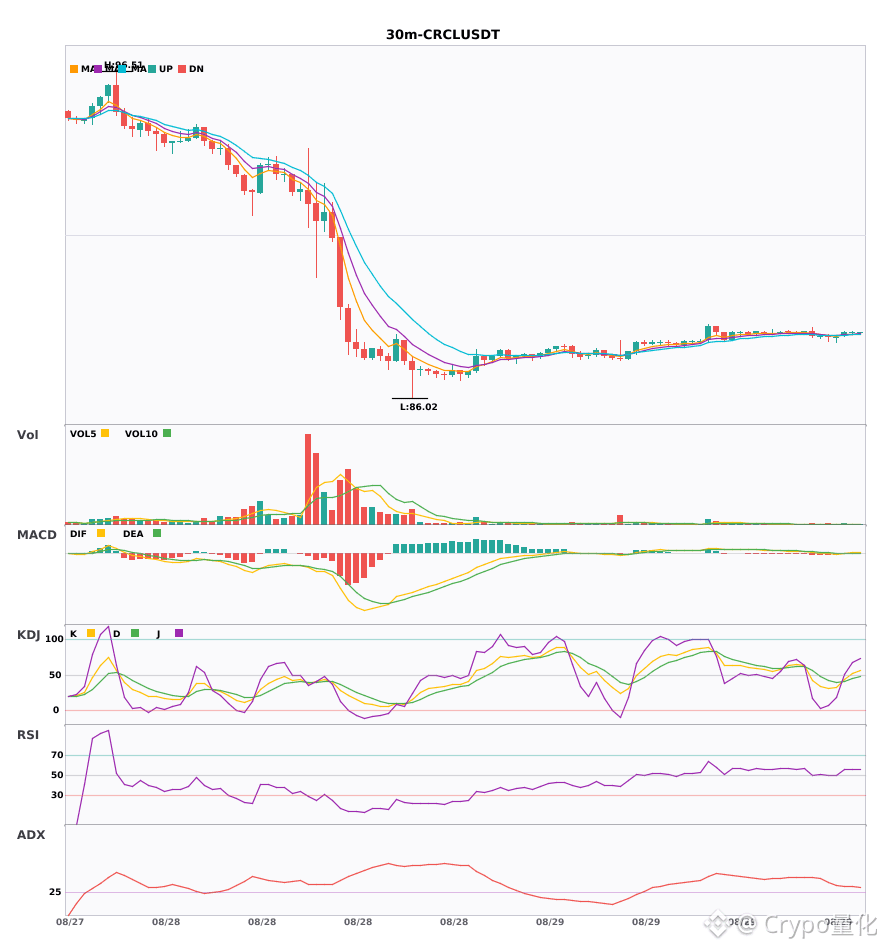Screen dimensions: 885x950
Task: Click the chart title 30m-CRCLUSDT
Action: (443, 35)
